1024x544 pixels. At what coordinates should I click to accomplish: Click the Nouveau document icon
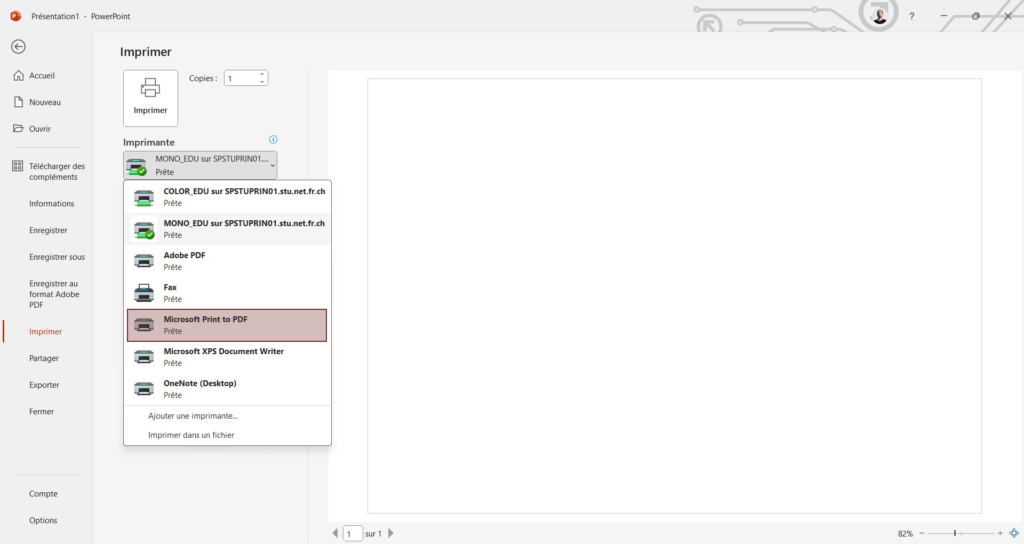click(18, 102)
